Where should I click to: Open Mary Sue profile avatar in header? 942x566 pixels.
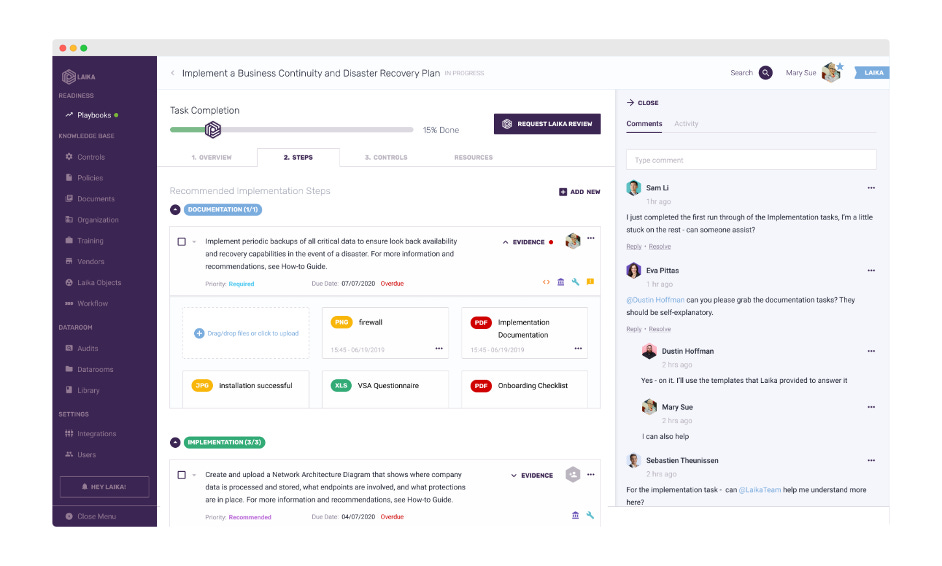(831, 72)
